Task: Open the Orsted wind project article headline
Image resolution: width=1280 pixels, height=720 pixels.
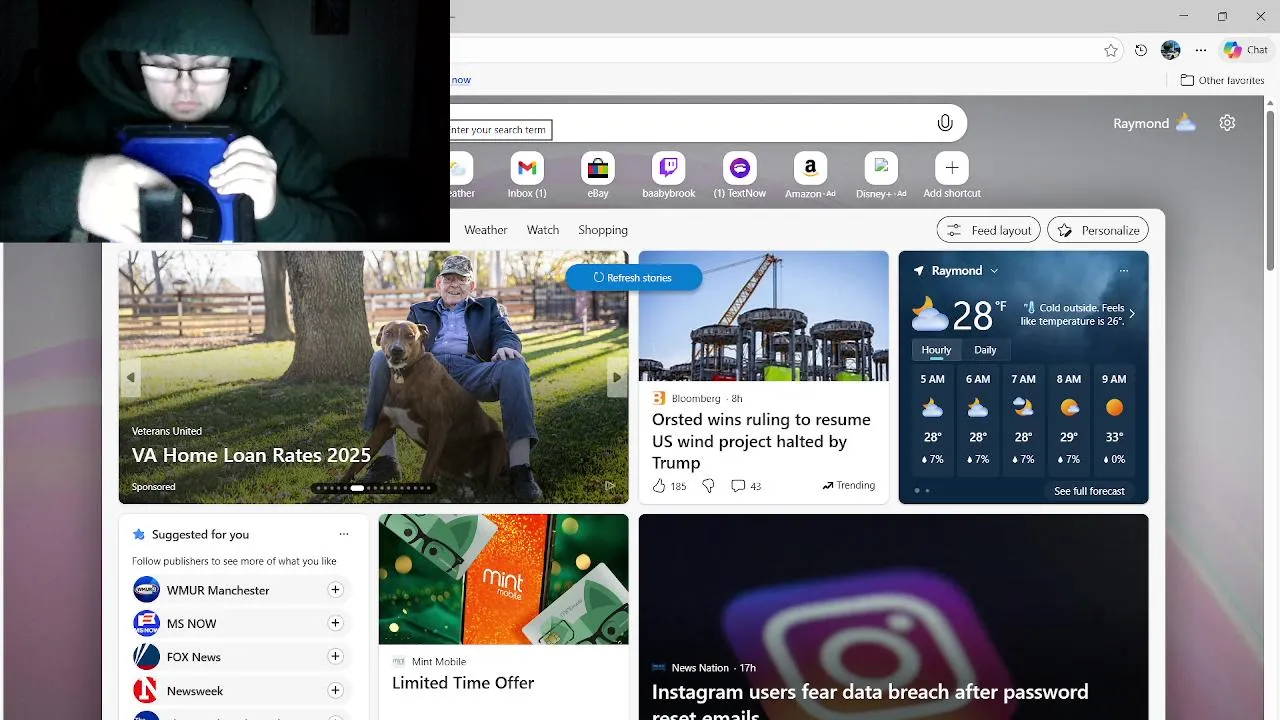Action: tap(762, 441)
